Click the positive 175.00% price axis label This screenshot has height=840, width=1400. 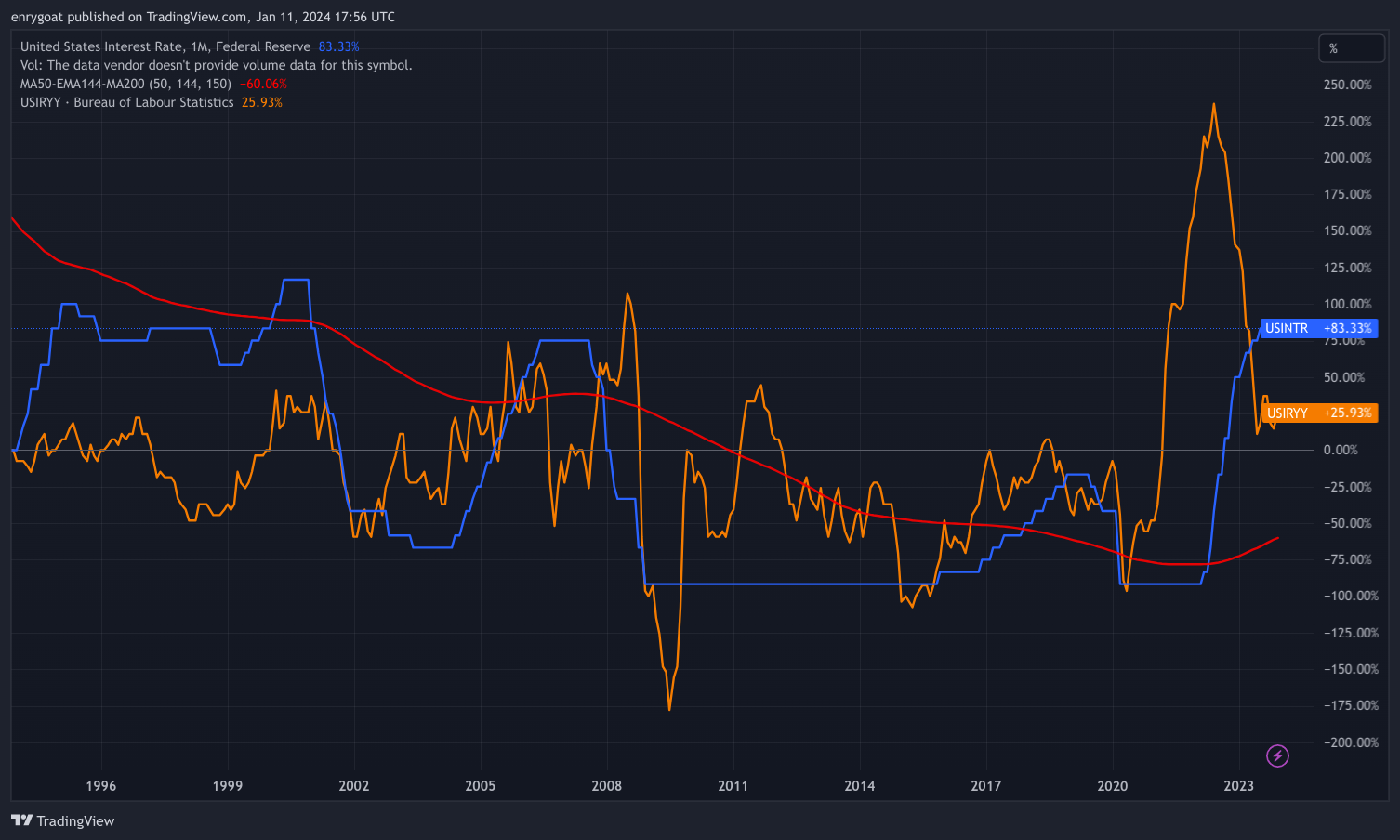point(1347,194)
